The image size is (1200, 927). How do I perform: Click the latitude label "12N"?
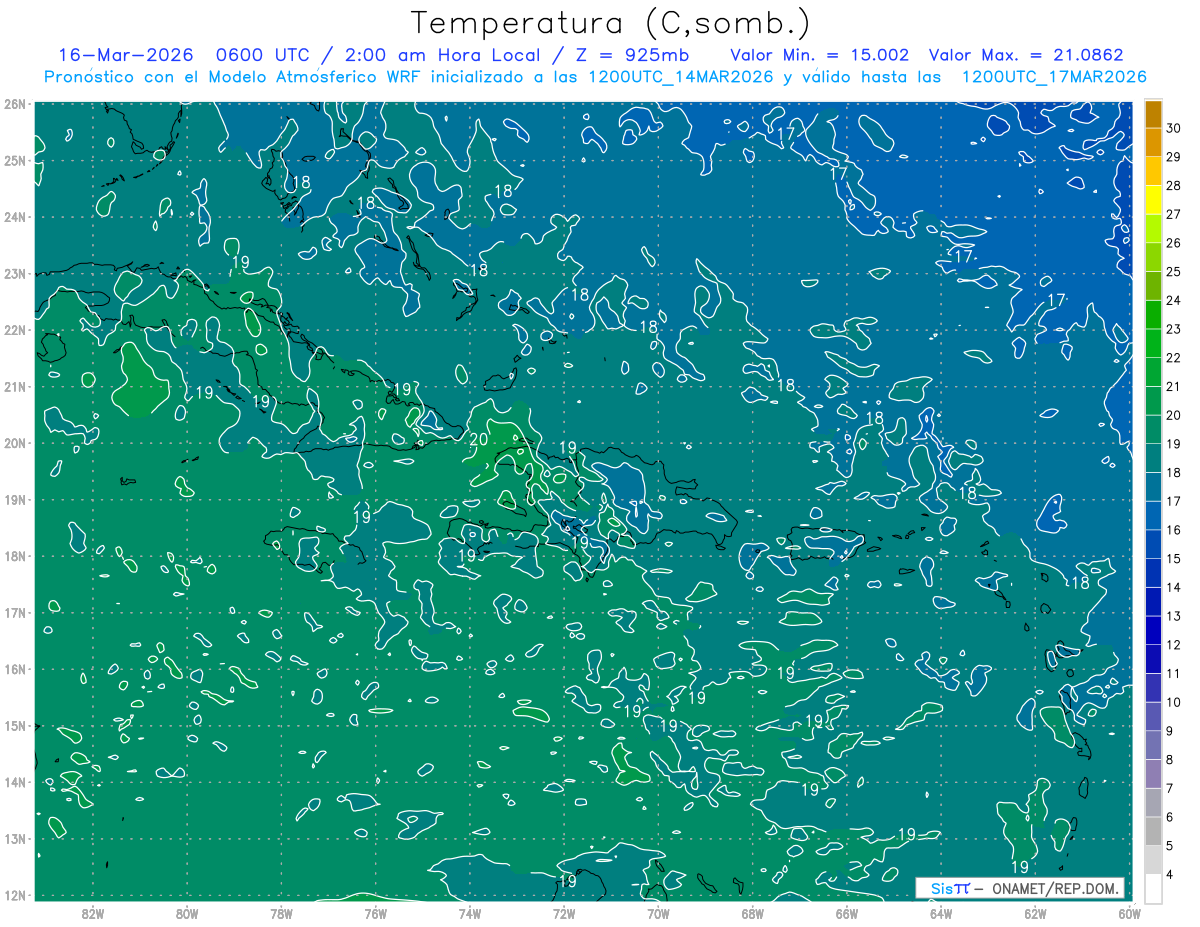coord(15,895)
